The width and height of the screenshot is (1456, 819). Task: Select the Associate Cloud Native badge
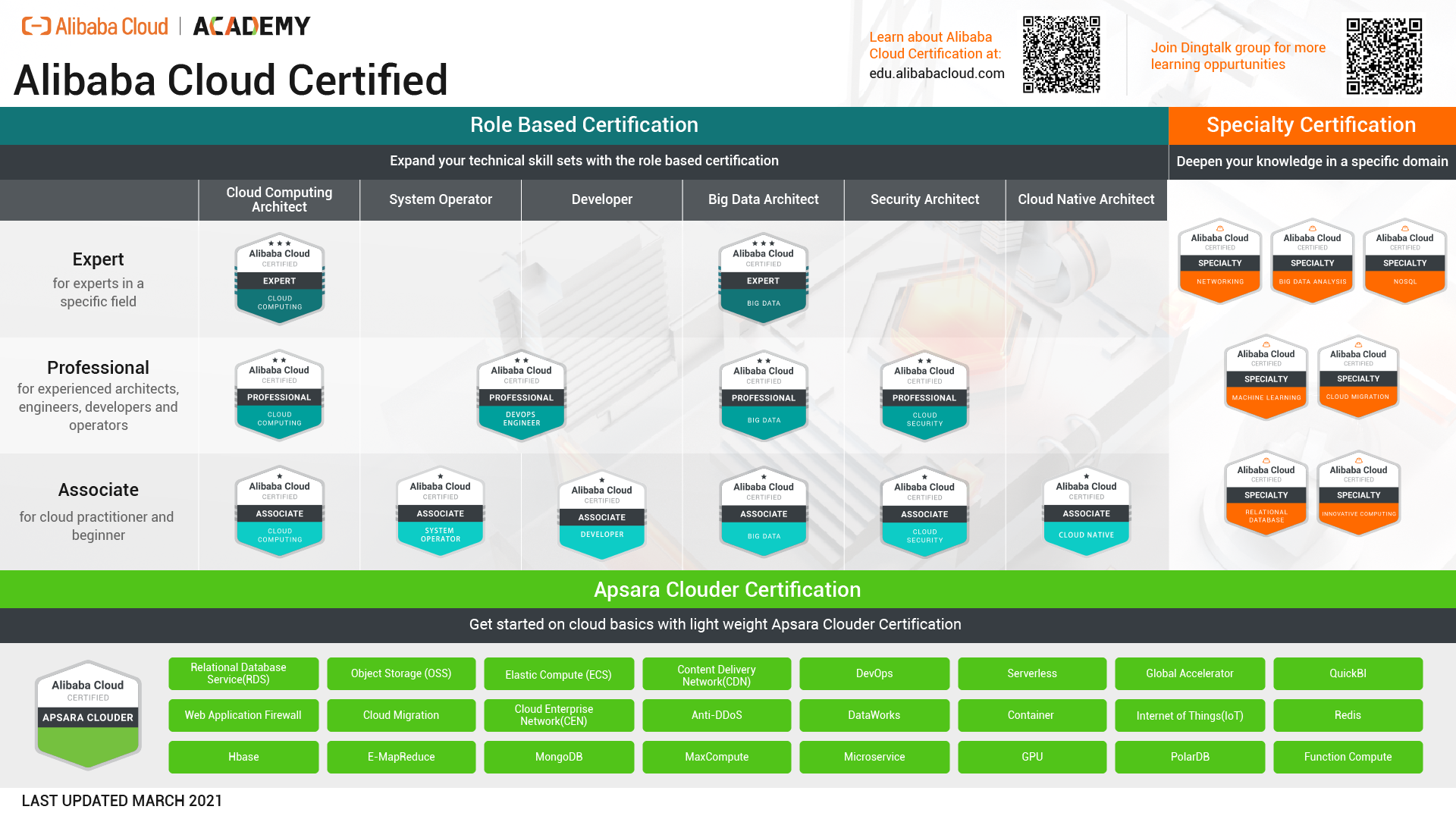coord(1086,511)
